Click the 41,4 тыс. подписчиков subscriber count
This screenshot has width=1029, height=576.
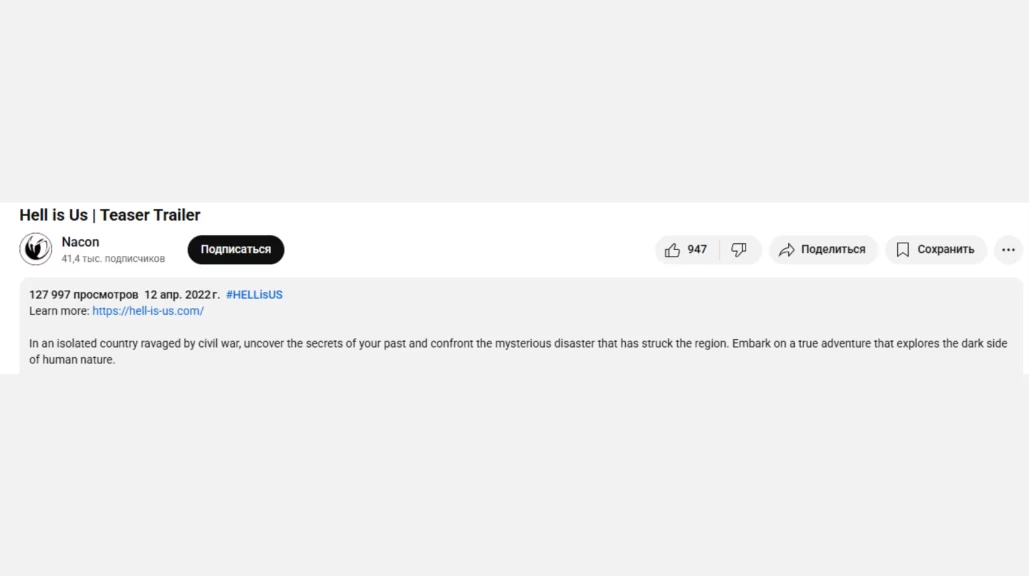tap(113, 259)
